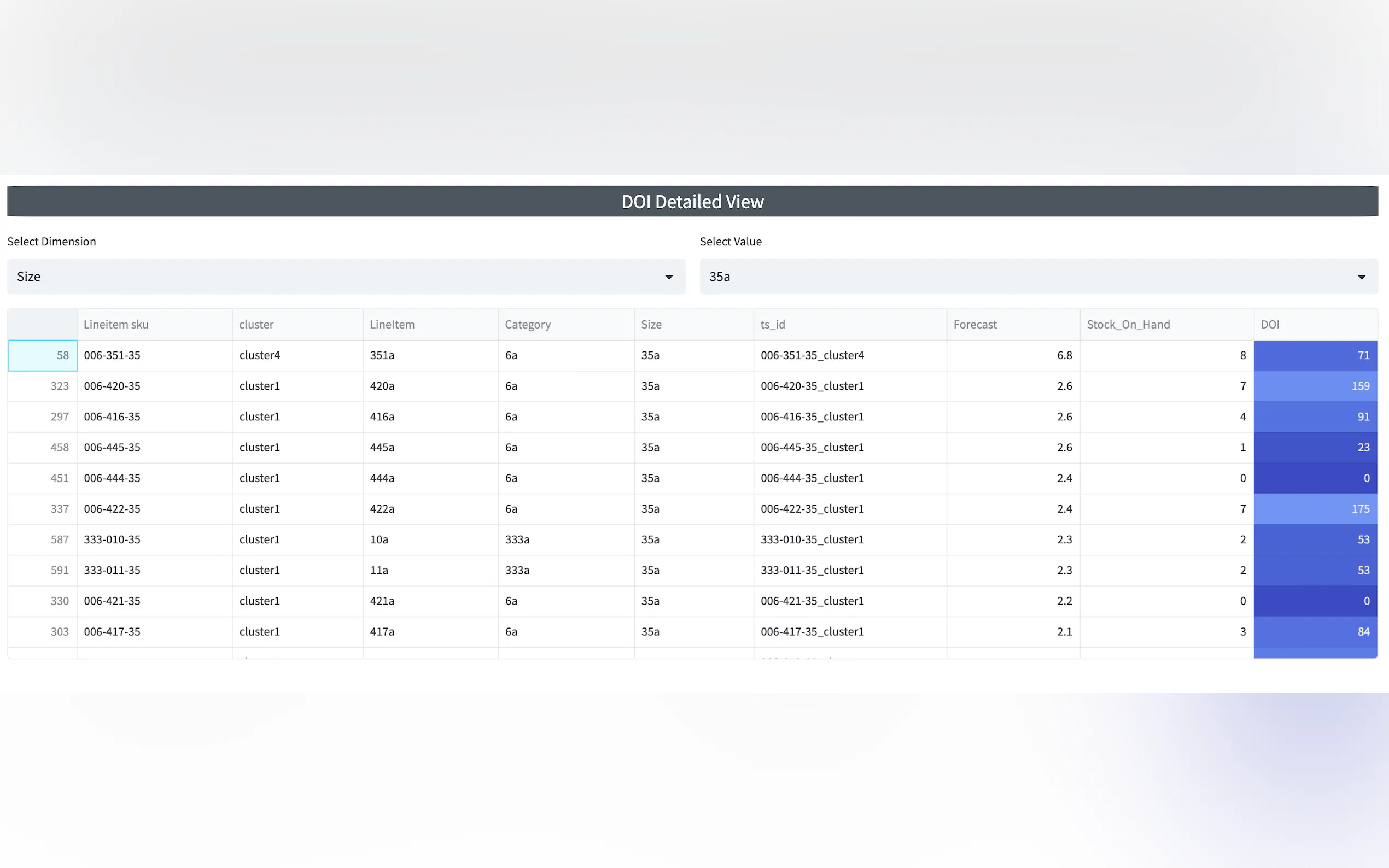This screenshot has height=868, width=1389.
Task: Select the 006-420-35 sku cell
Action: pos(112,386)
